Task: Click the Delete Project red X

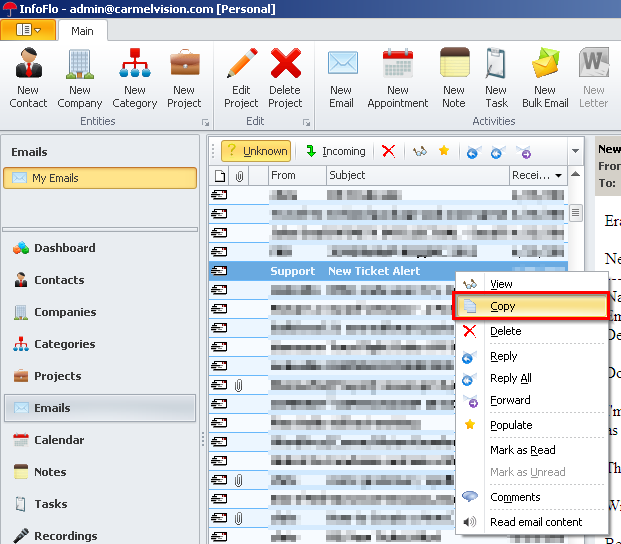Action: click(x=285, y=66)
